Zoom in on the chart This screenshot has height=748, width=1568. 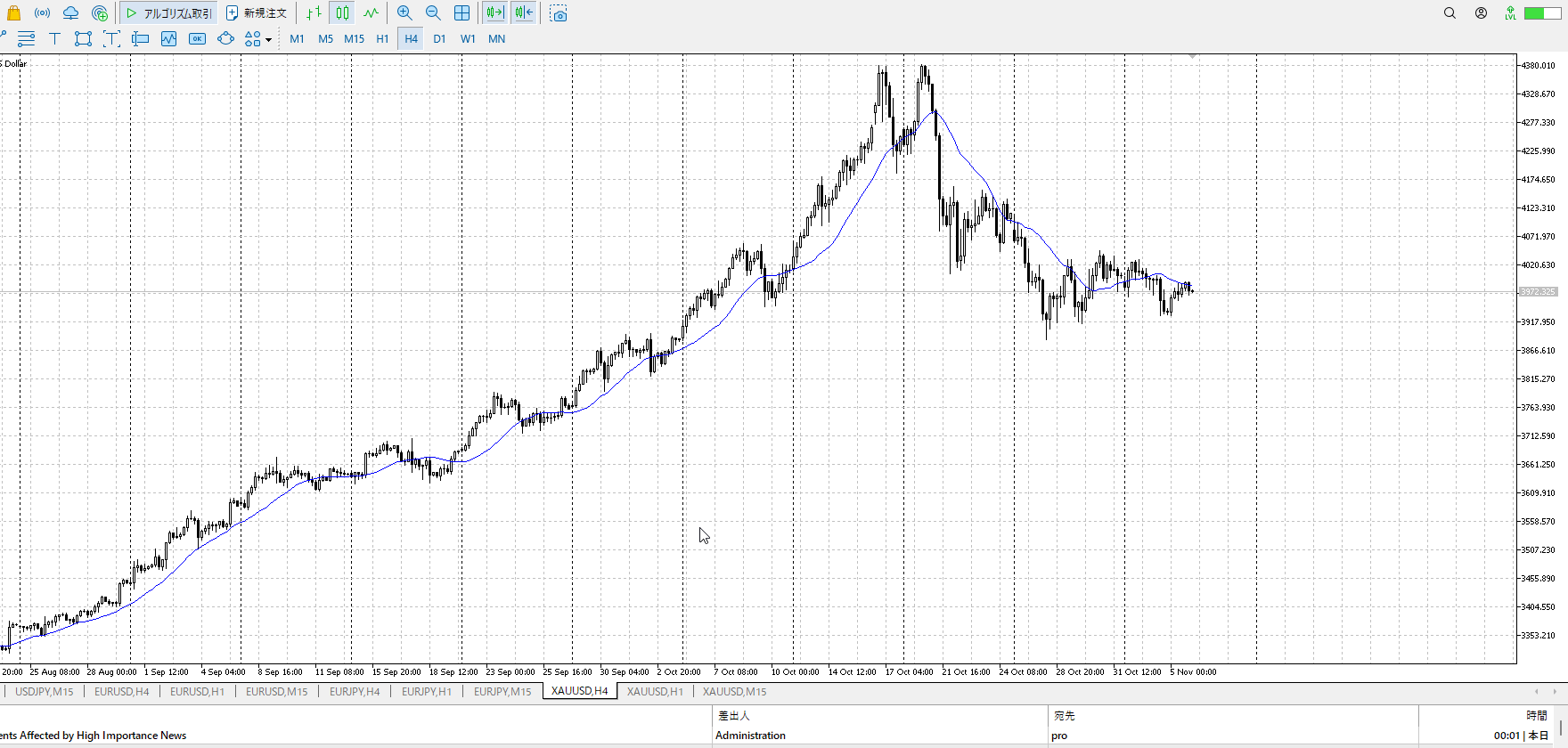pos(404,13)
